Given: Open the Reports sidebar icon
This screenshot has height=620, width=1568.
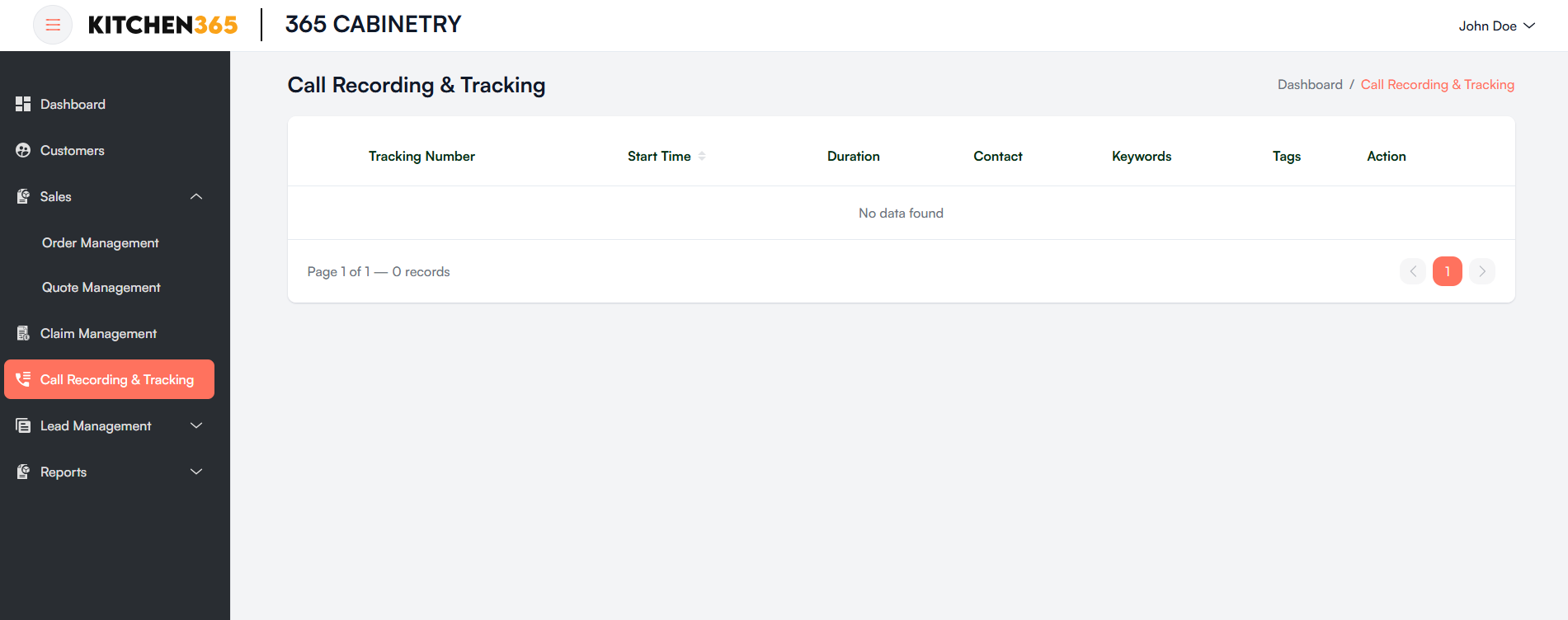Looking at the screenshot, I should pos(22,472).
